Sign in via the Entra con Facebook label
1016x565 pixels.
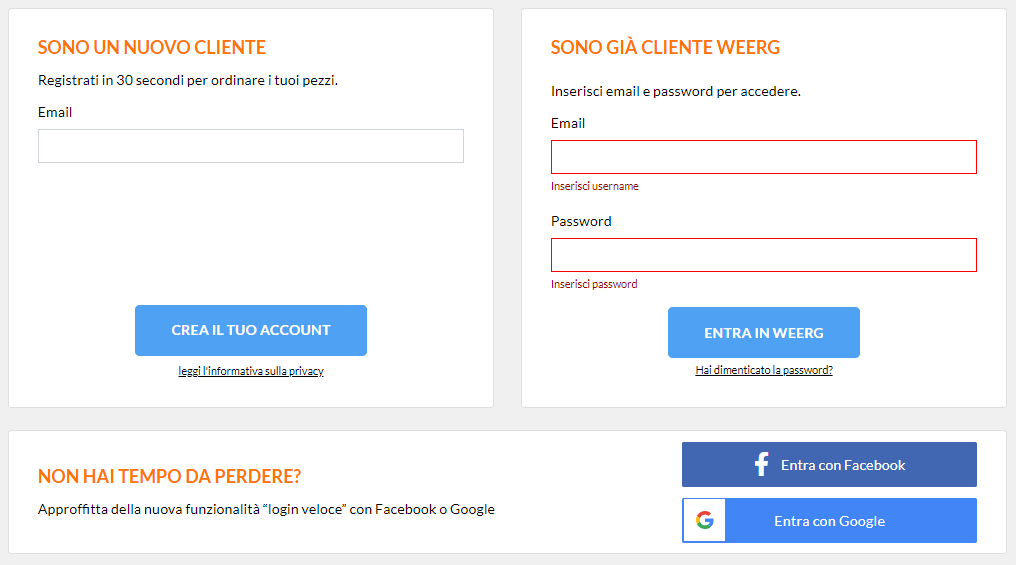(x=843, y=465)
